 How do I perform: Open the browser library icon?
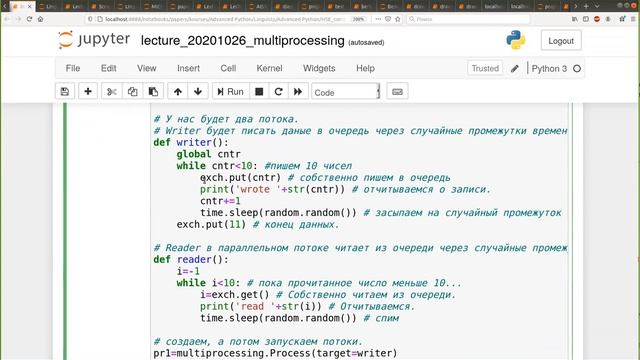click(x=575, y=19)
